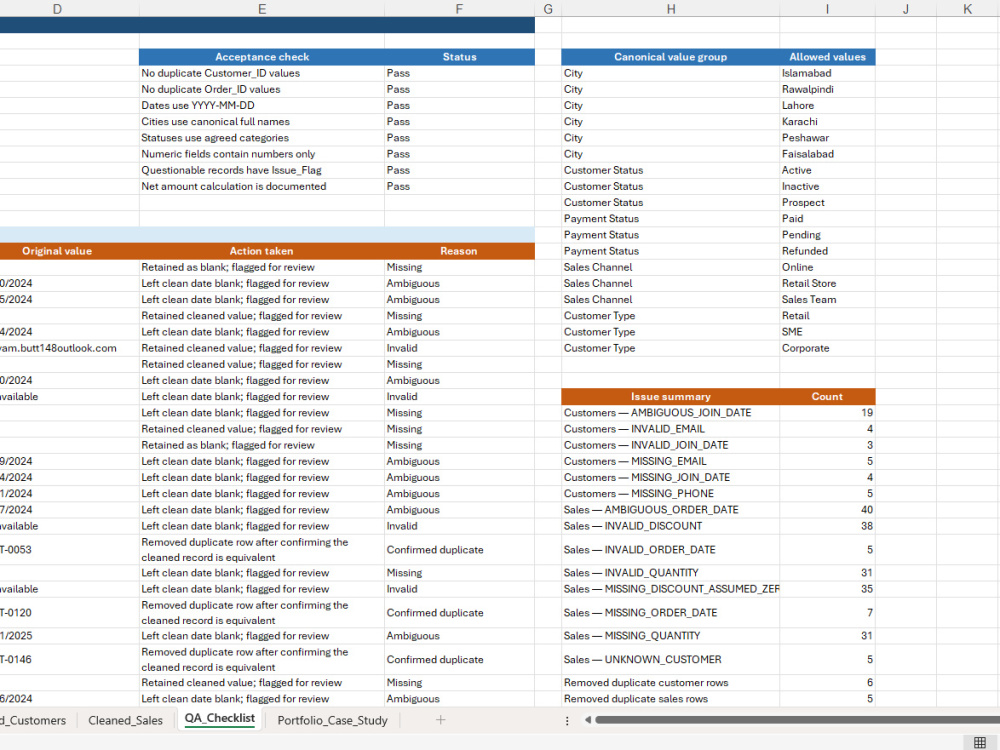Select 'Removed duplicate sales rows' cell
The width and height of the screenshot is (1000, 750).
pyautogui.click(x=670, y=699)
